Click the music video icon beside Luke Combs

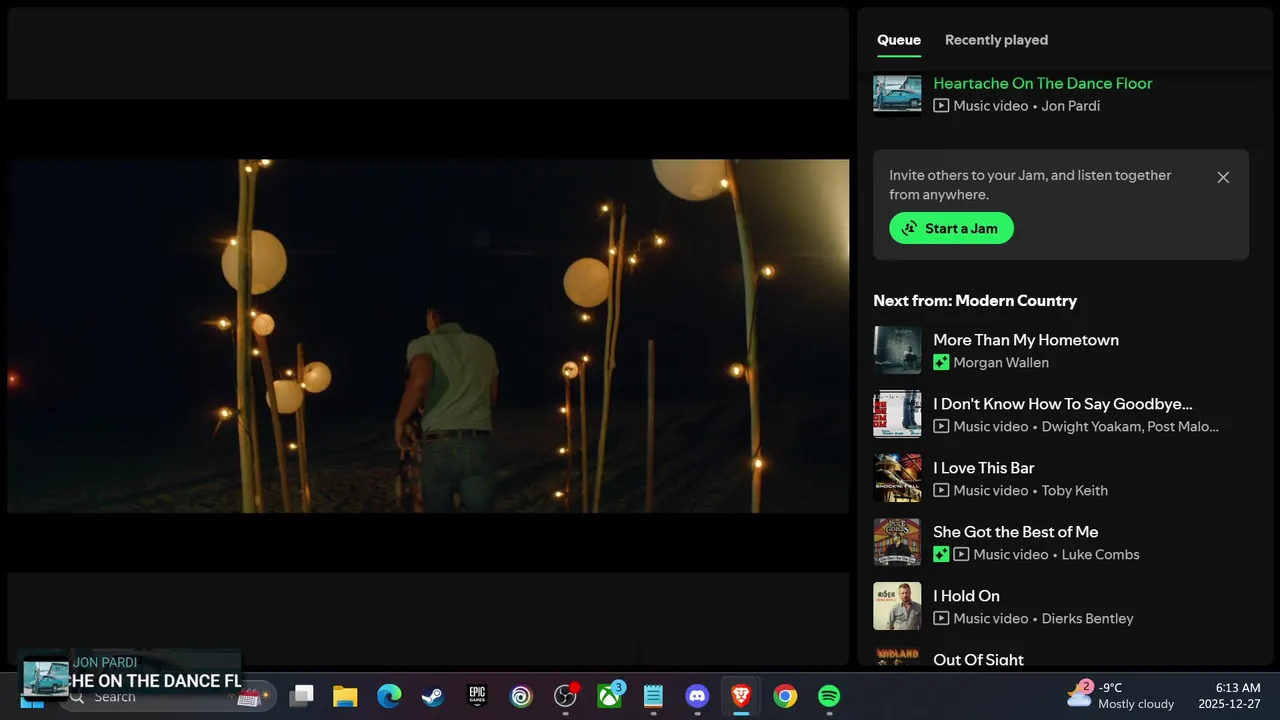coord(961,555)
